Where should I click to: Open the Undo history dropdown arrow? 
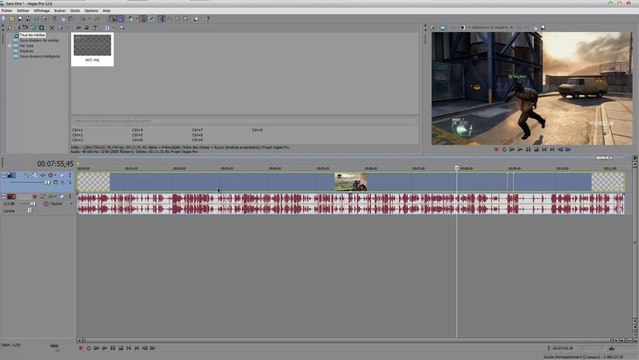[89, 19]
